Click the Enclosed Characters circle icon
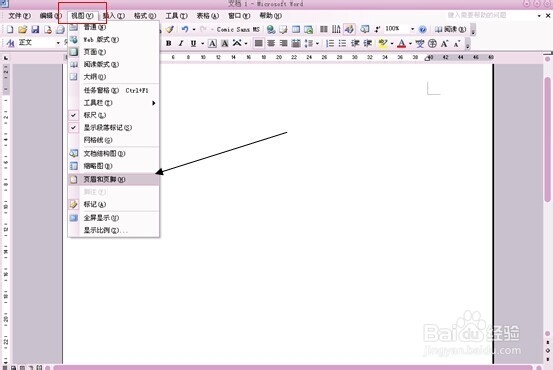Image resolution: width=553 pixels, height=370 pixels. point(432,43)
